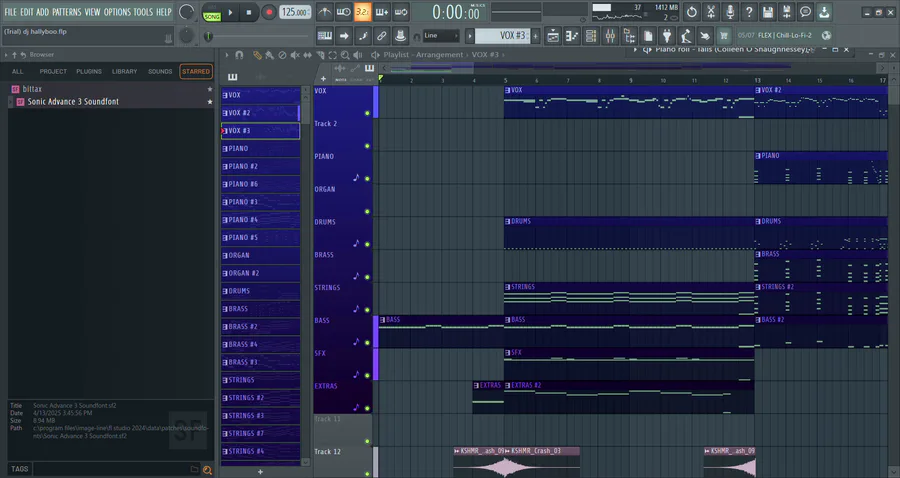
Task: Click the red record button
Action: click(x=268, y=12)
